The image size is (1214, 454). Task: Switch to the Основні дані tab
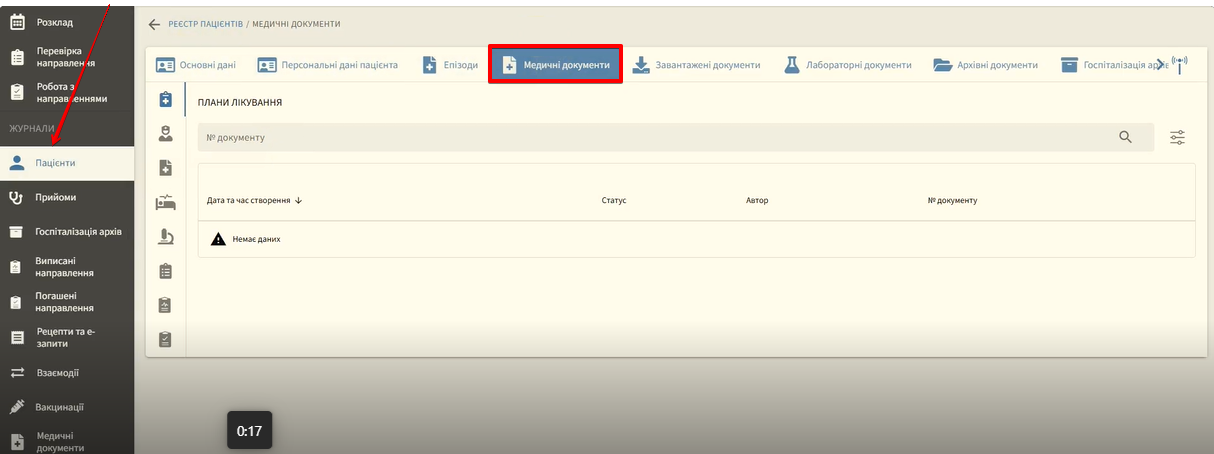coord(196,65)
